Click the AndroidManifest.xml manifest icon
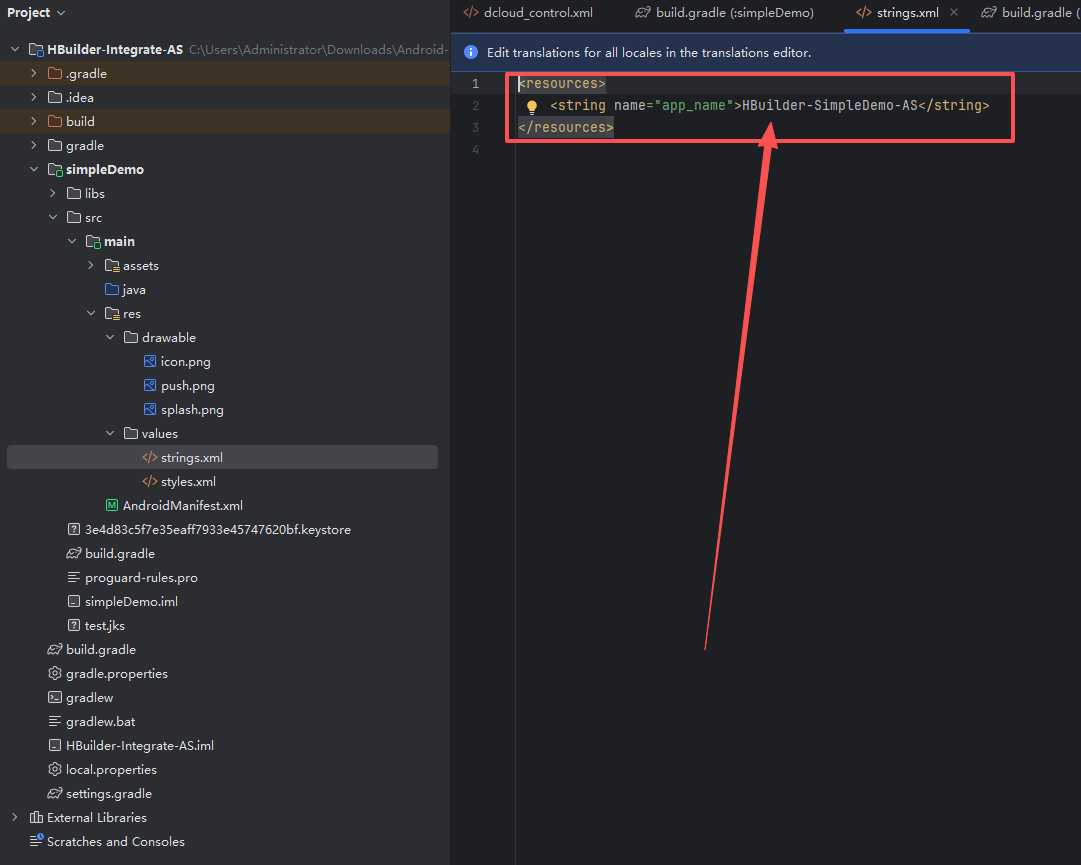1081x865 pixels. (x=112, y=505)
